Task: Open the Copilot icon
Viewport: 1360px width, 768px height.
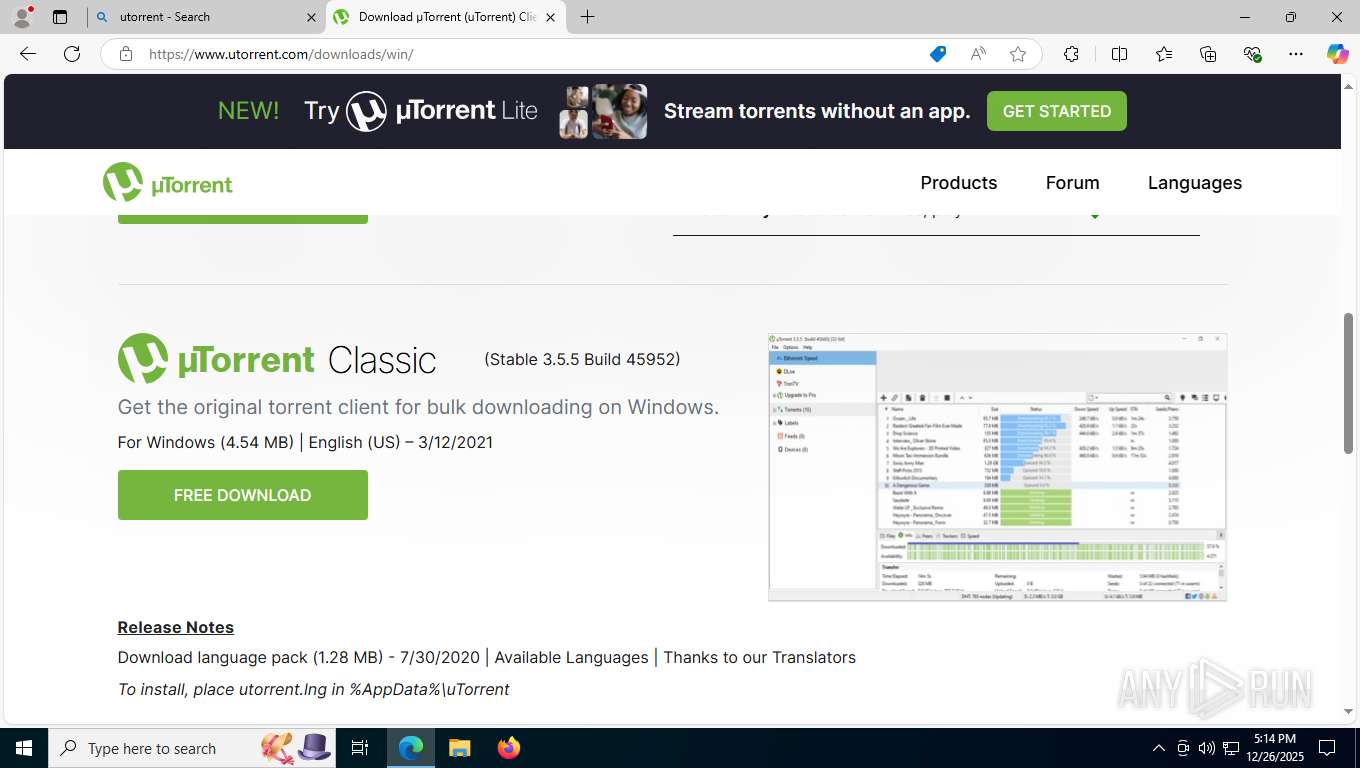Action: click(x=1337, y=54)
